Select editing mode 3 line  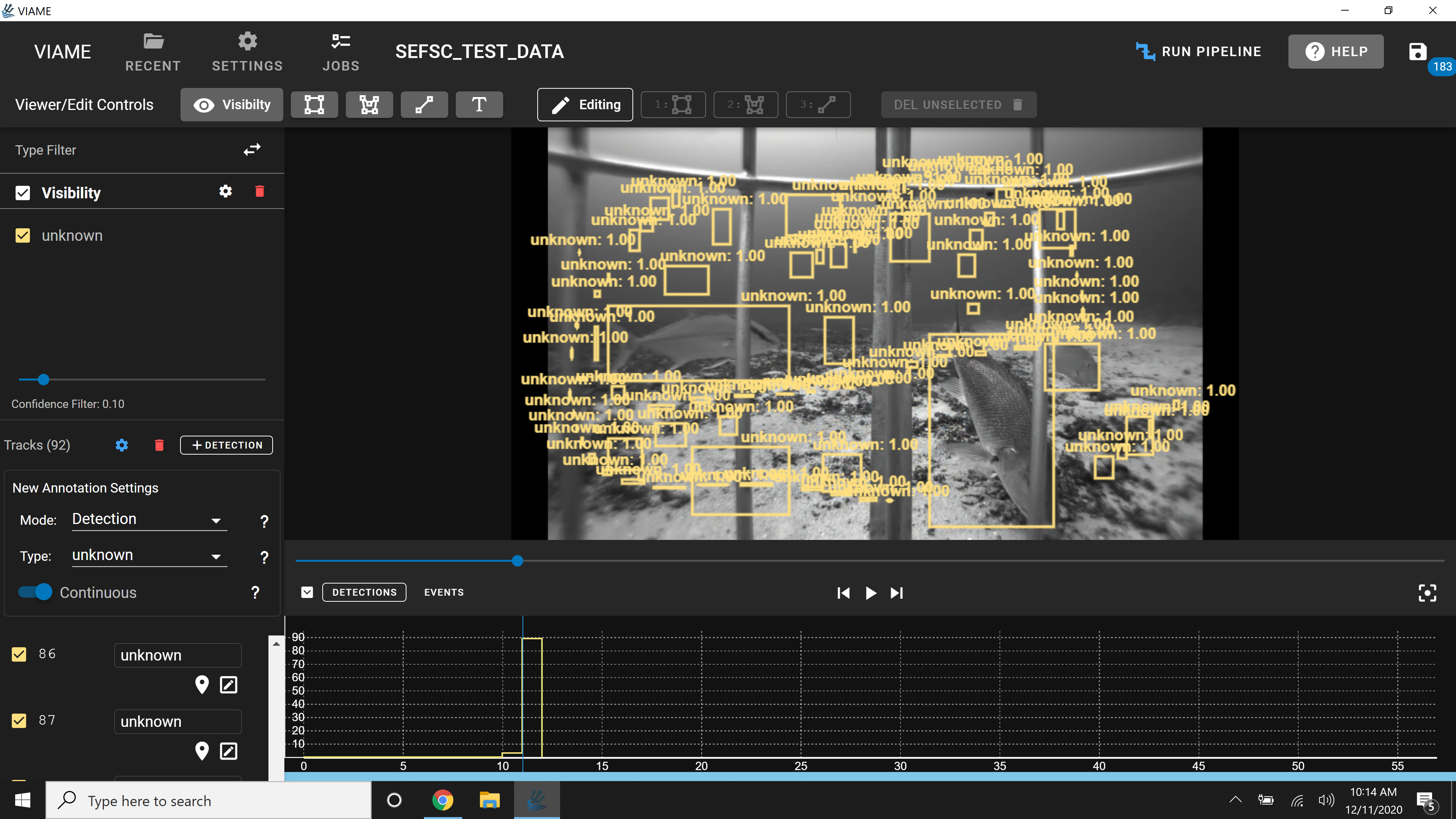[818, 105]
